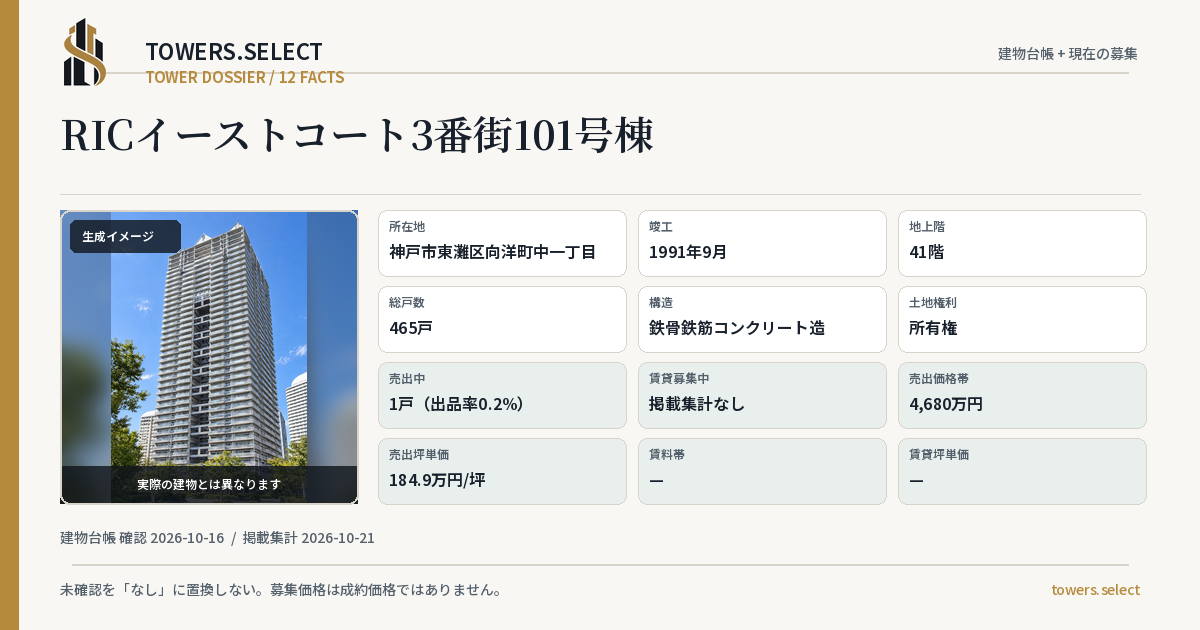
Task: Select the 184.9万円/坪 unit price value
Action: (x=437, y=480)
